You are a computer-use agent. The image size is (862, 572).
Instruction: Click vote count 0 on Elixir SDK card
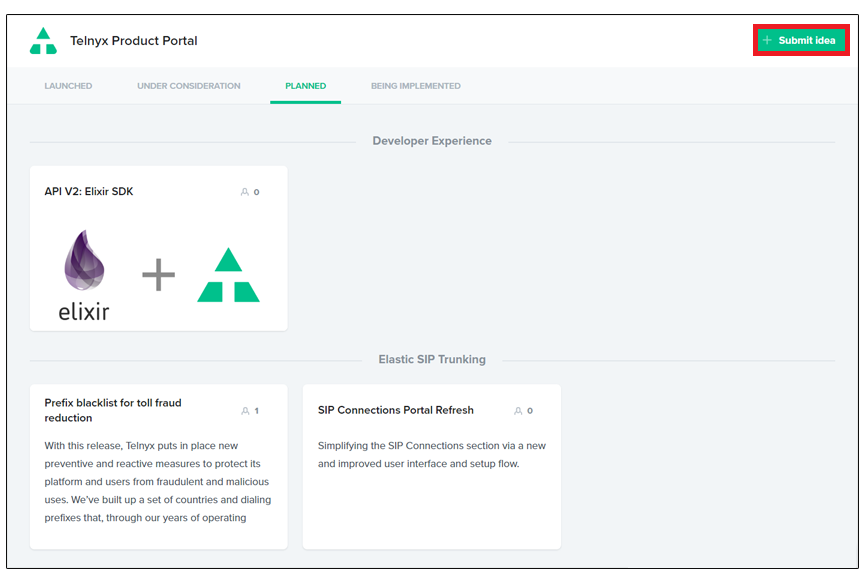click(x=257, y=192)
